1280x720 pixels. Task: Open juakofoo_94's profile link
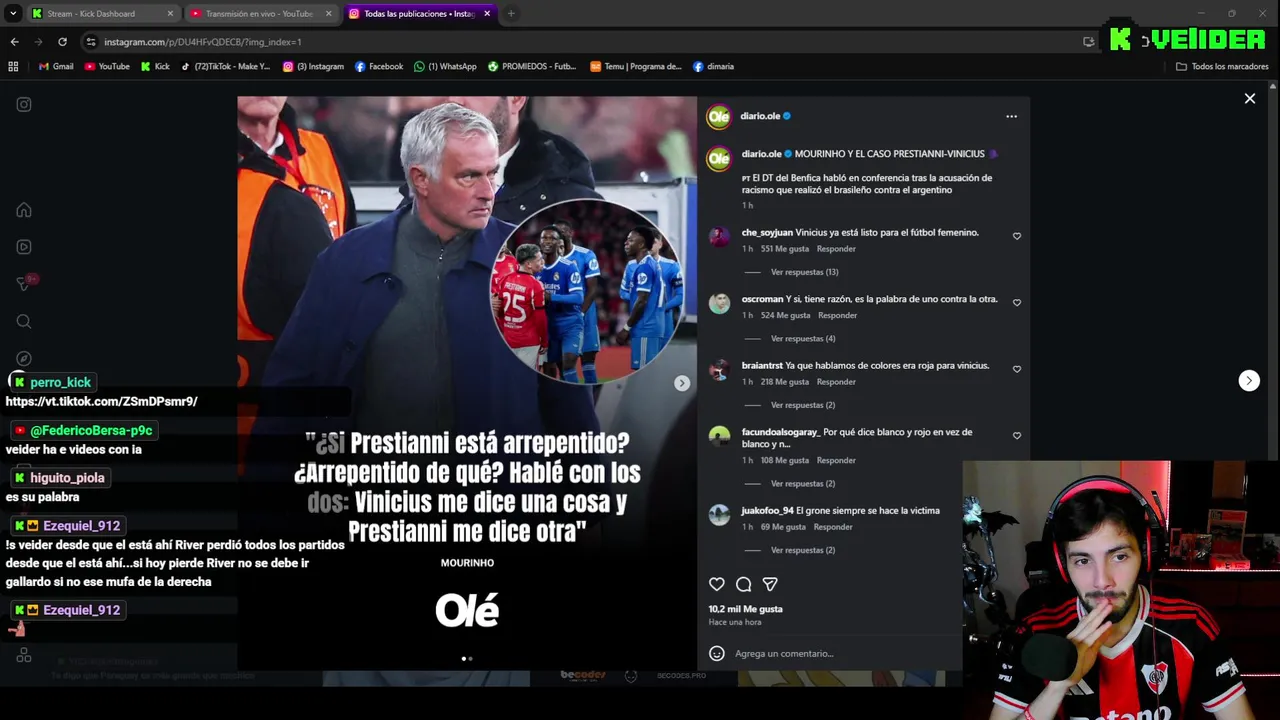click(768, 511)
